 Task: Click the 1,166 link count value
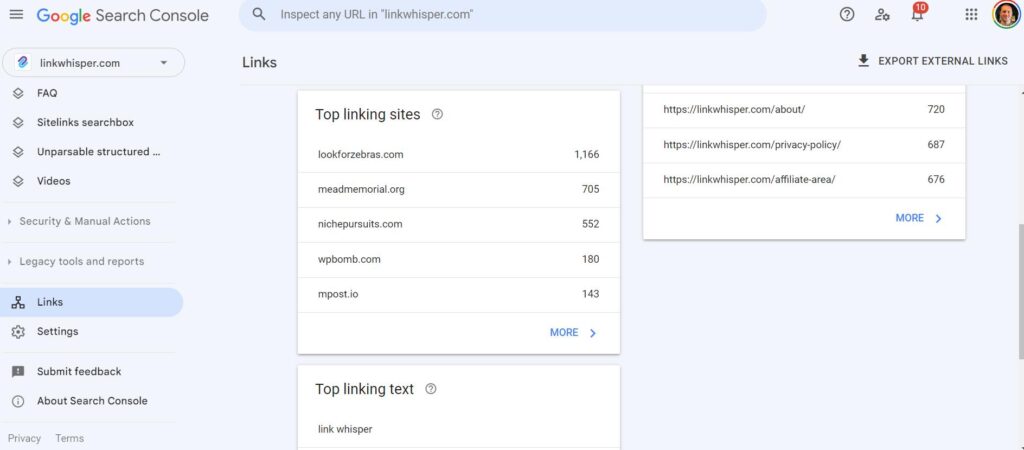pos(586,155)
